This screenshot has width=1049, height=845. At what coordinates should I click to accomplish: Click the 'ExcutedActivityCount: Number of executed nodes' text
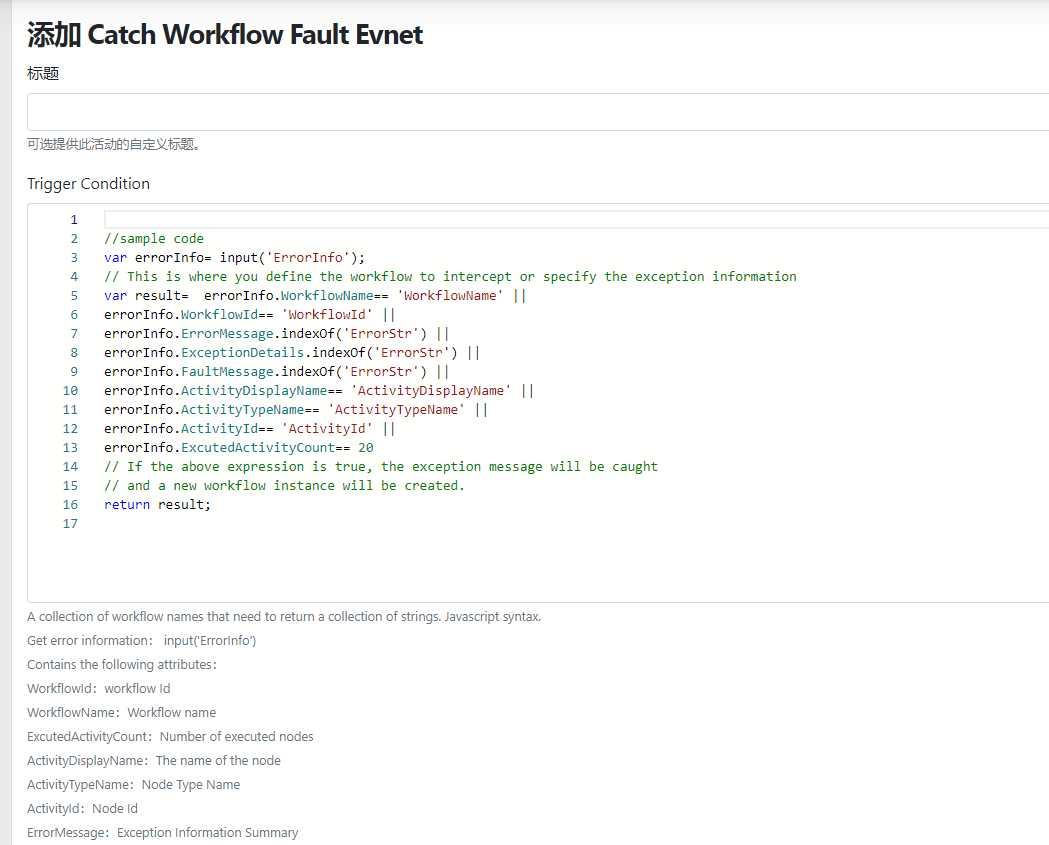(171, 737)
